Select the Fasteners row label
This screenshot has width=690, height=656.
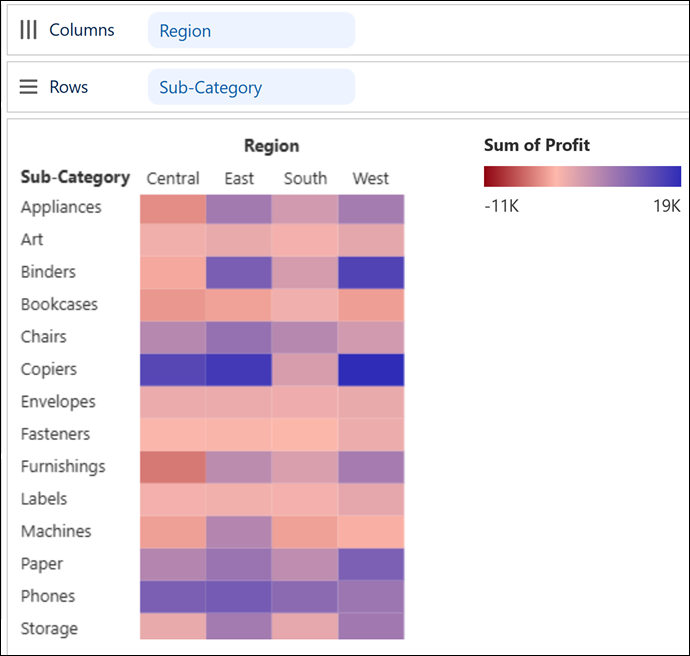click(55, 434)
